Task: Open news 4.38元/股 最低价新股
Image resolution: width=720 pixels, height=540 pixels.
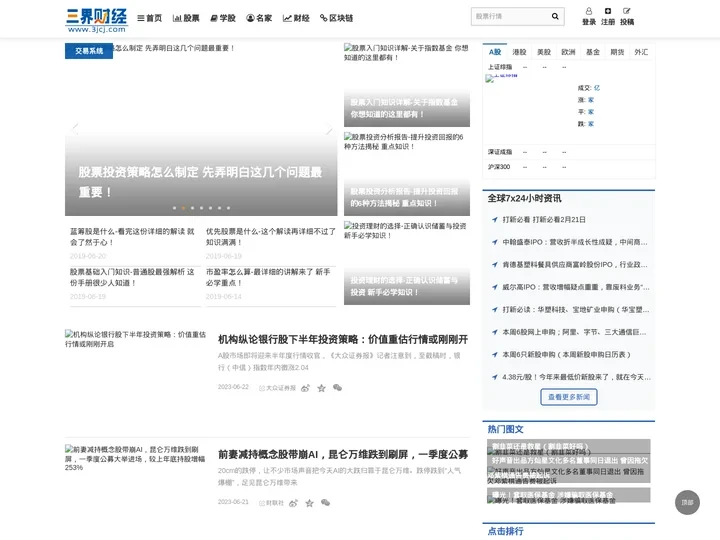Action: coord(577,377)
